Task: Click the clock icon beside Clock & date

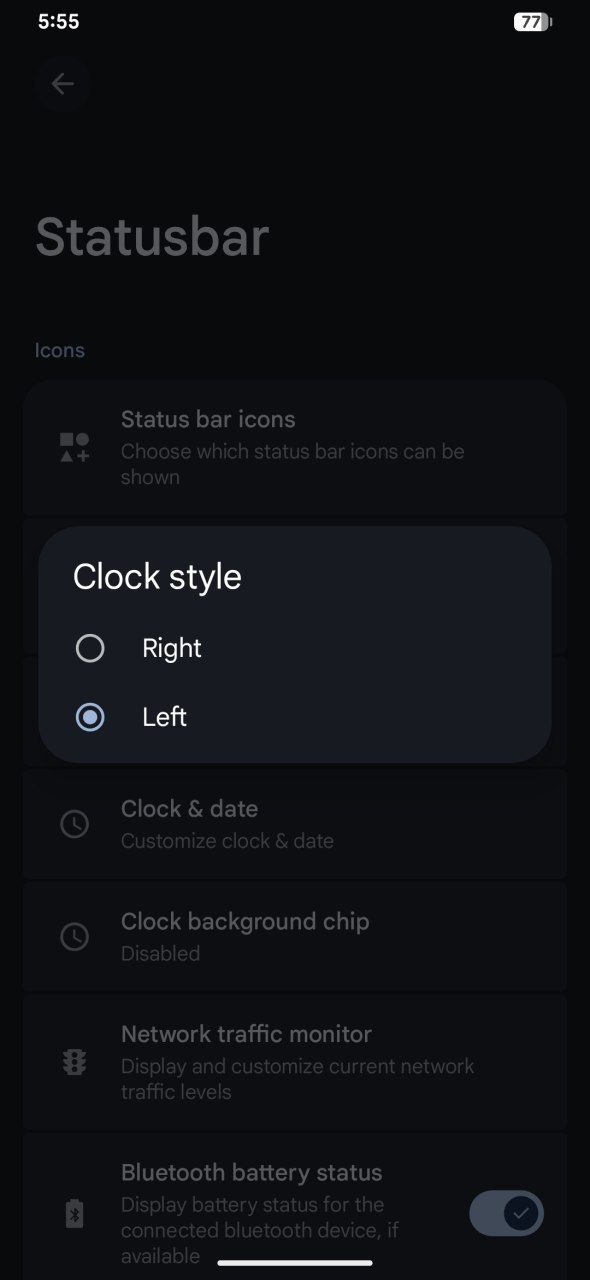Action: pos(75,824)
